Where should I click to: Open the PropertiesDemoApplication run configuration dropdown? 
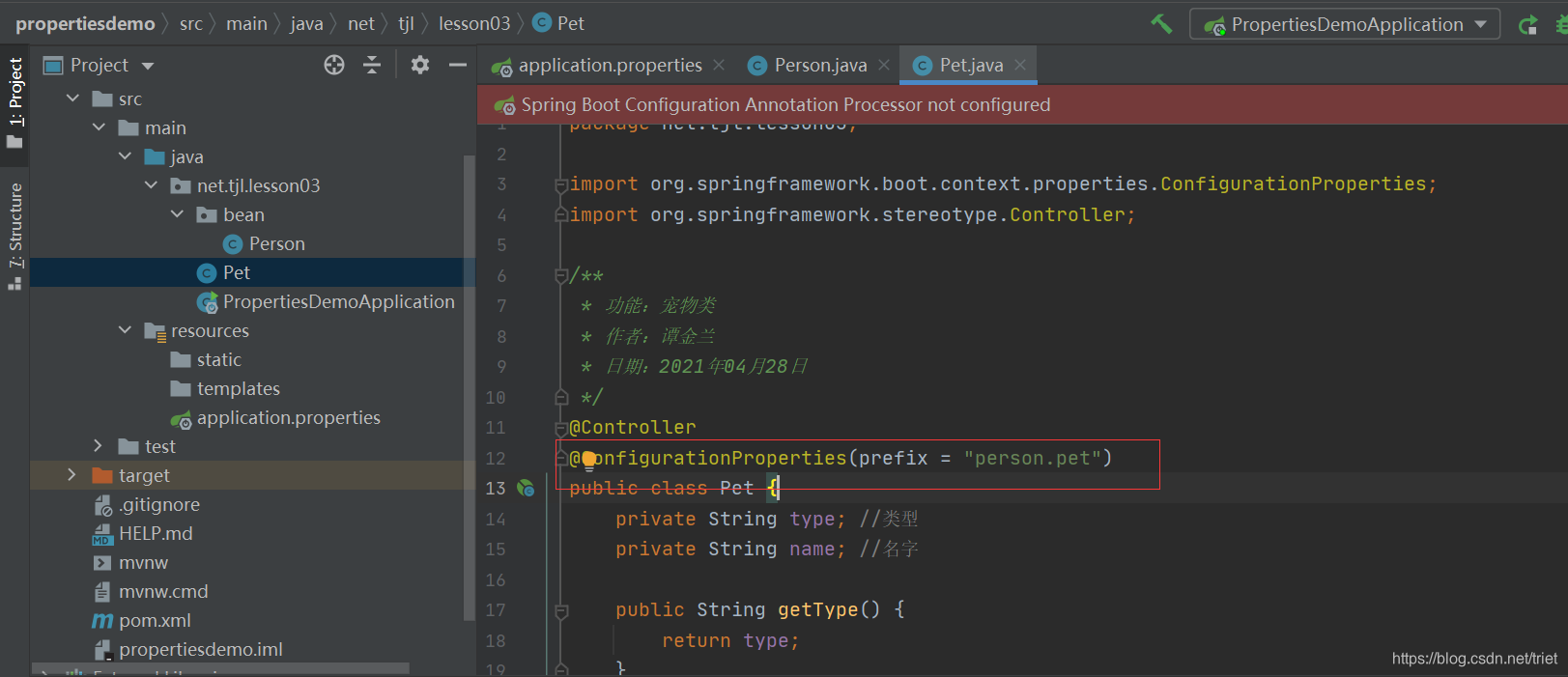1345,24
